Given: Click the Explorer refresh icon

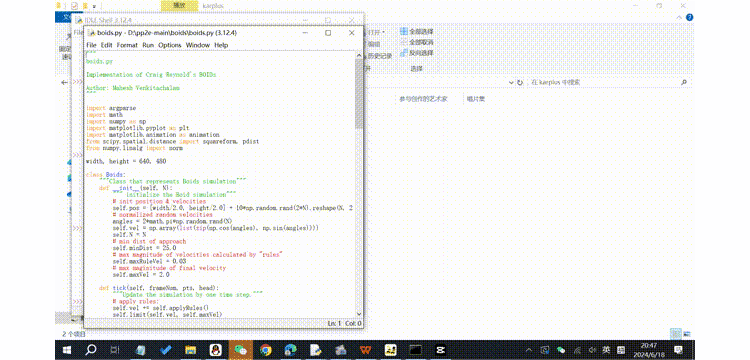Looking at the screenshot, I should pos(520,83).
